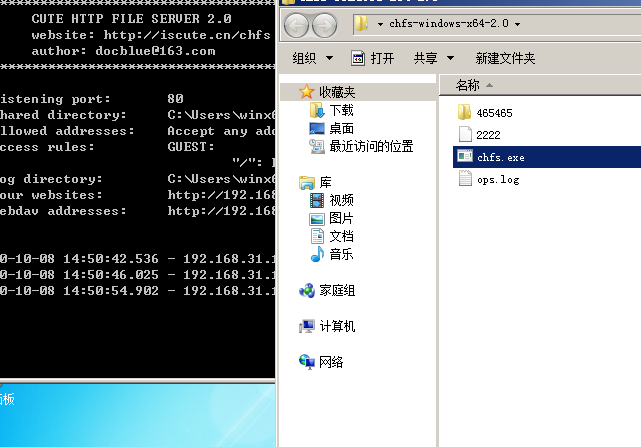The height and width of the screenshot is (447, 641).
Task: Toggle the 名称 sort arrow
Action: click(489, 85)
